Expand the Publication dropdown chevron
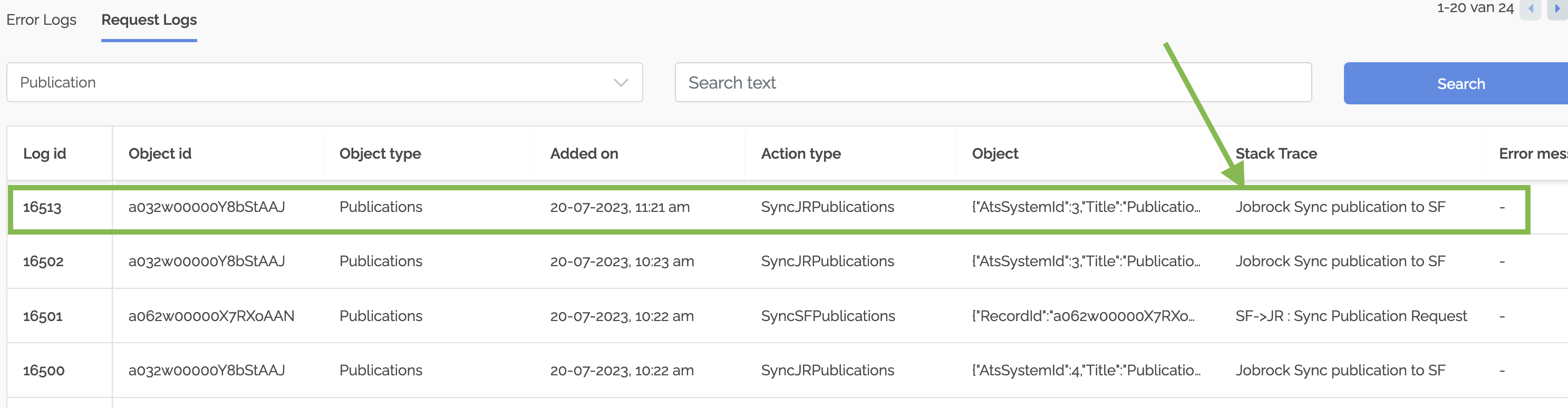Image resolution: width=1568 pixels, height=408 pixels. [x=620, y=83]
